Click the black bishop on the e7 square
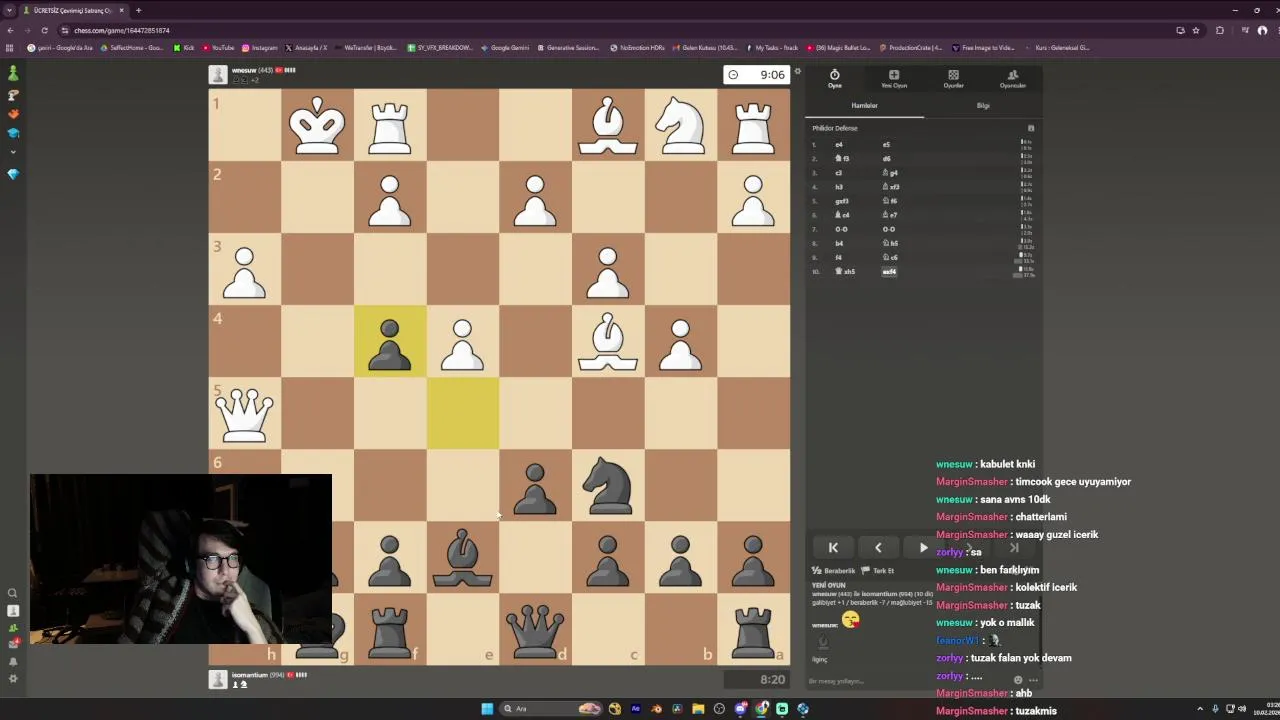 462,557
